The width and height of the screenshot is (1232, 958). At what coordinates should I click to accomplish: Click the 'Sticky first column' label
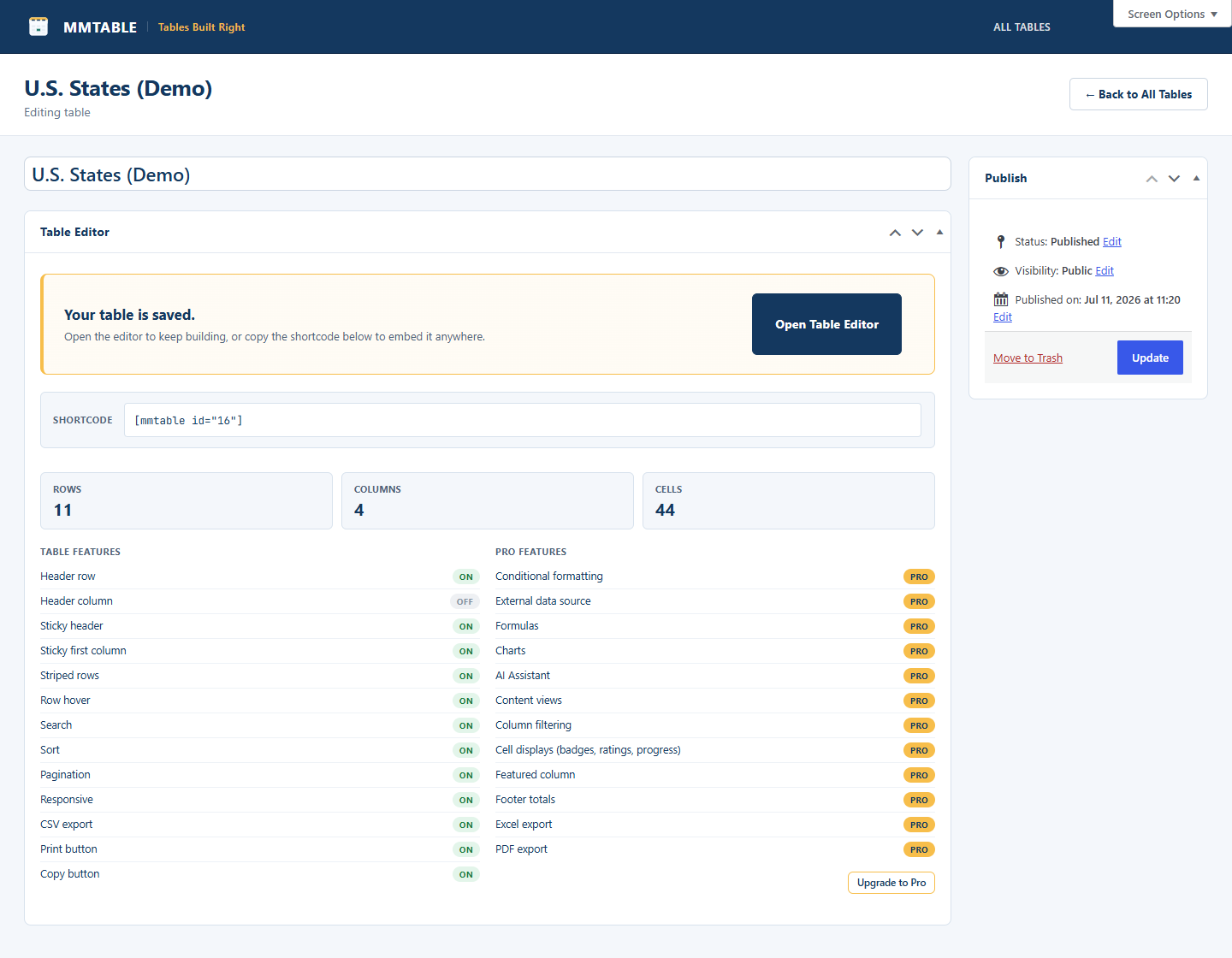[83, 651]
